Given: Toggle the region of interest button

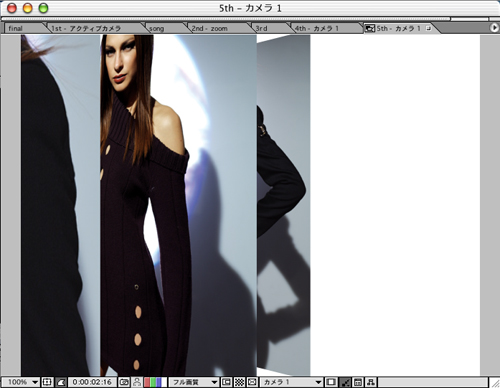Looking at the screenshot, I should click(226, 382).
